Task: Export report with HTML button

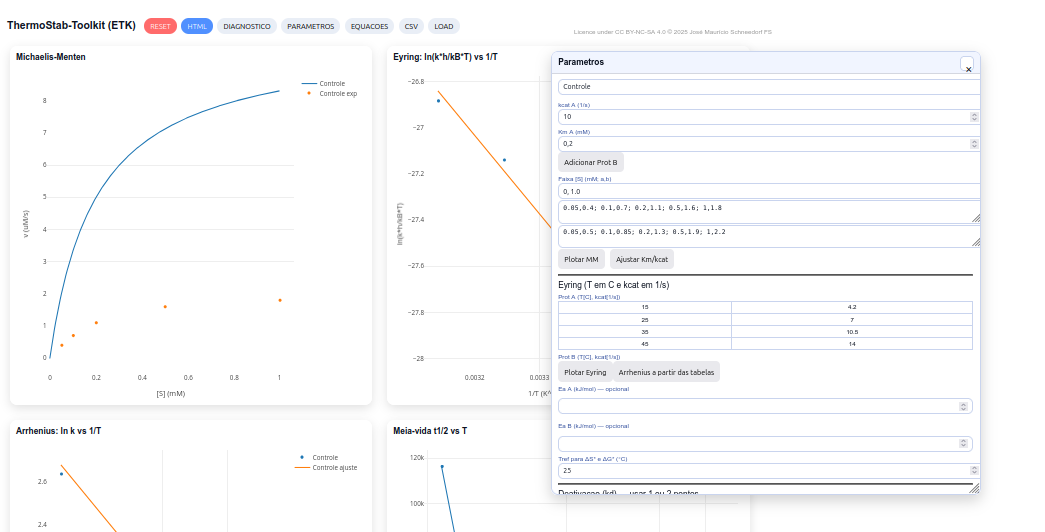Action: (197, 26)
